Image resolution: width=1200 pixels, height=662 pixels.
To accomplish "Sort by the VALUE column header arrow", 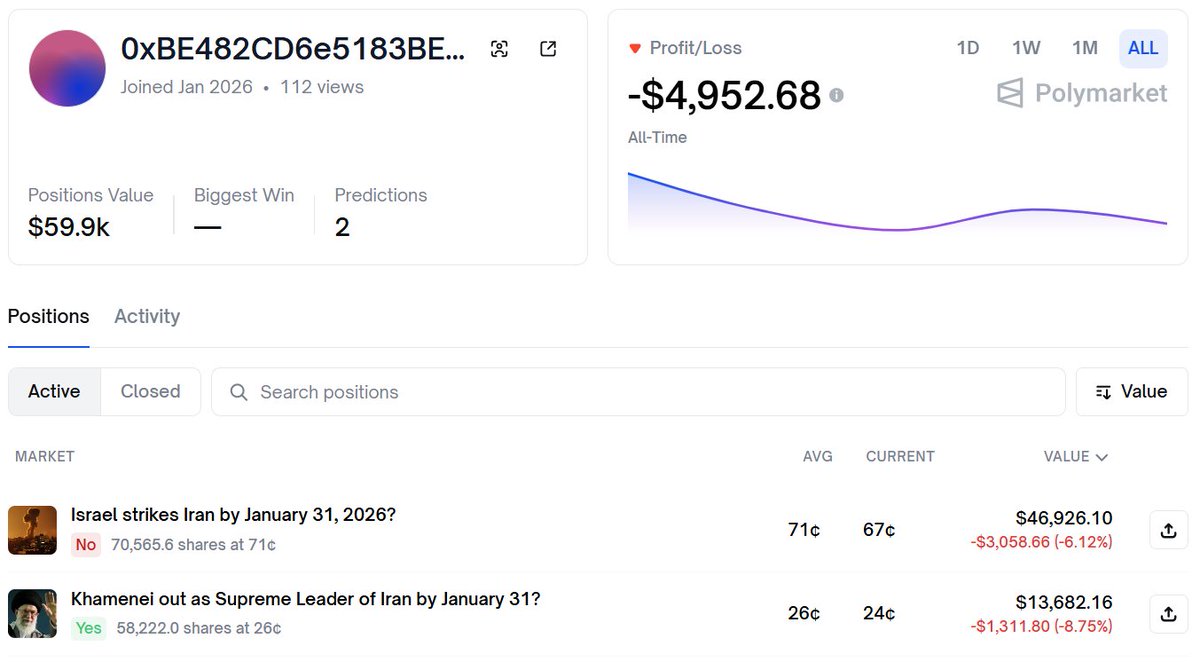I will point(1101,457).
